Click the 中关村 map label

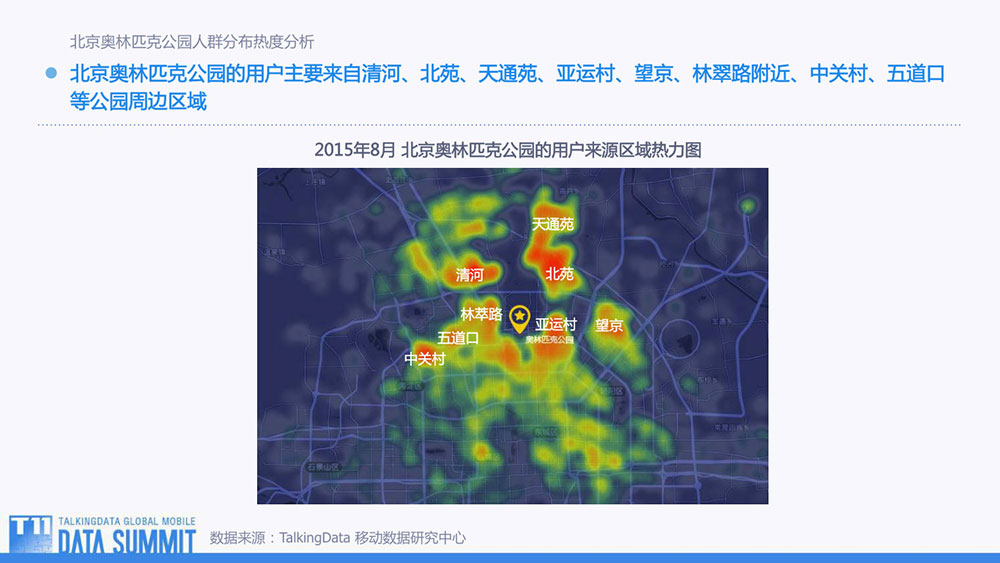(425, 359)
